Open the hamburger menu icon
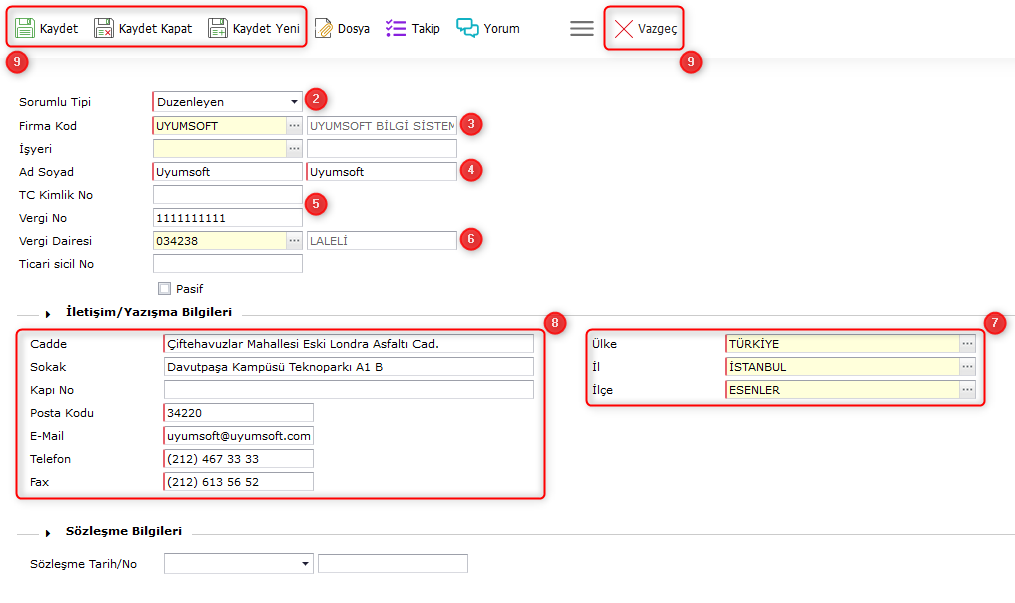 pyautogui.click(x=582, y=29)
